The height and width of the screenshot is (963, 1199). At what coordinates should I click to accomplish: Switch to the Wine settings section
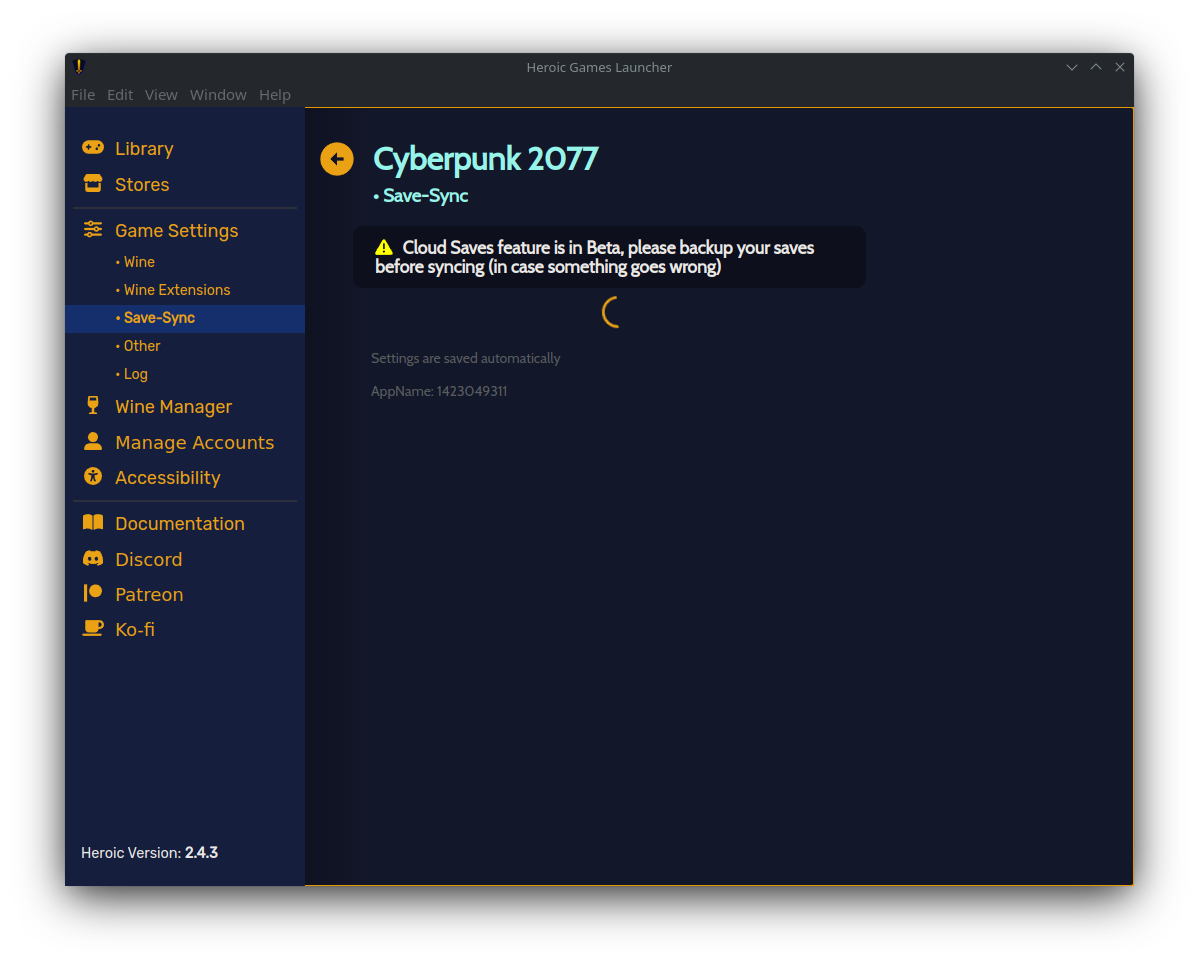point(139,261)
